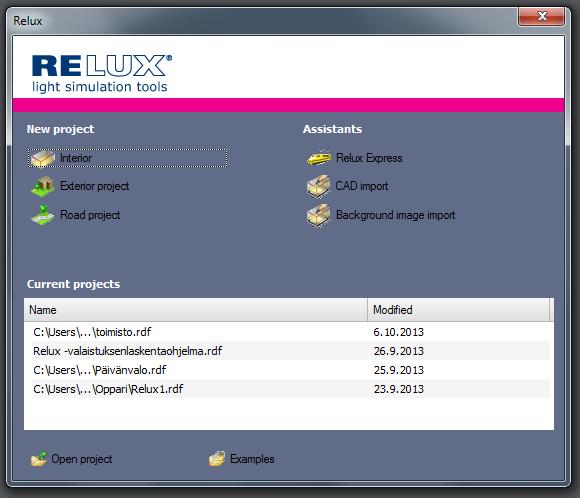
Task: Create a new Road project
Action: [x=76, y=215]
